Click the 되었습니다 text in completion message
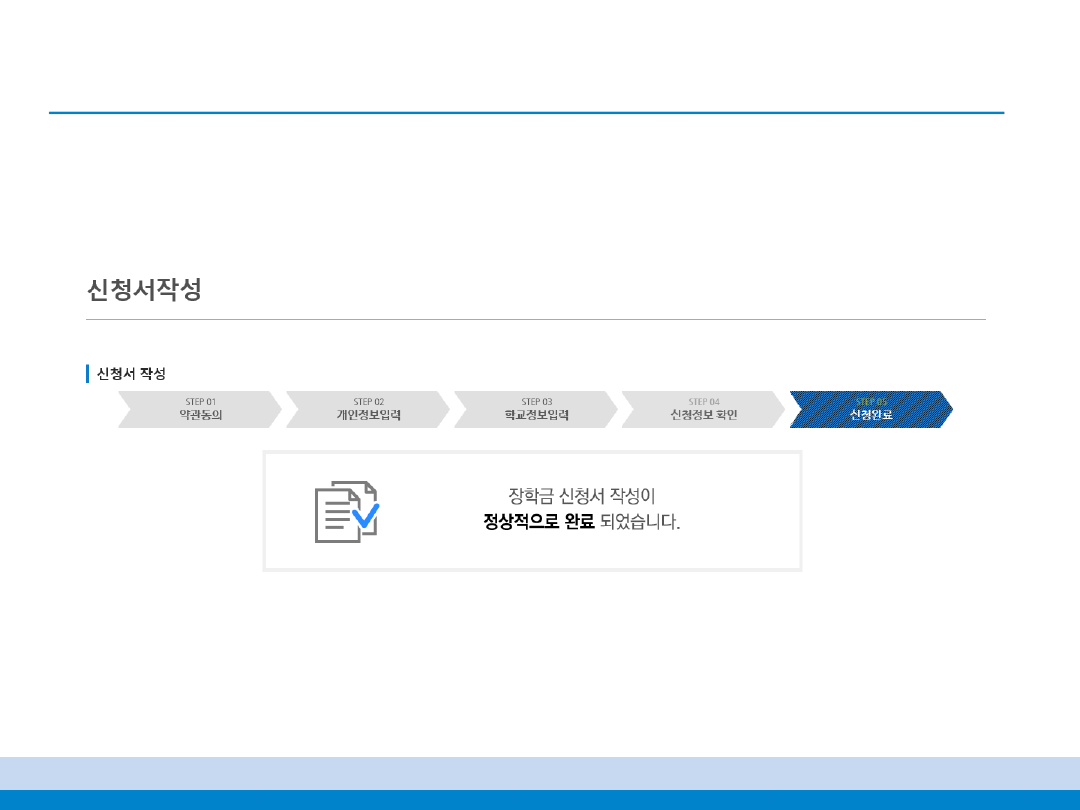The image size is (1080, 810). 640,522
